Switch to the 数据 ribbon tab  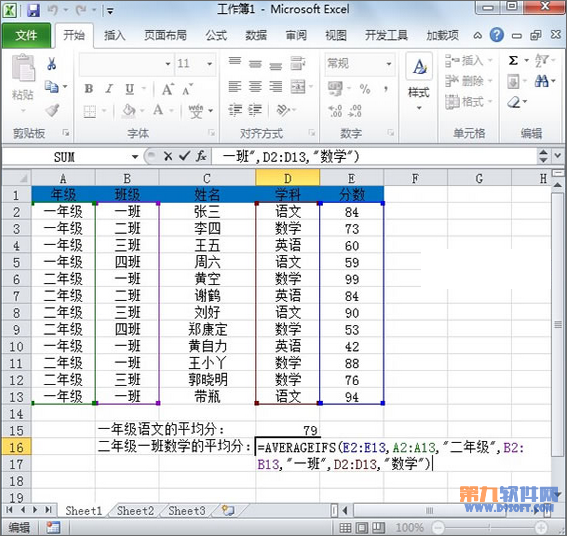[x=256, y=35]
